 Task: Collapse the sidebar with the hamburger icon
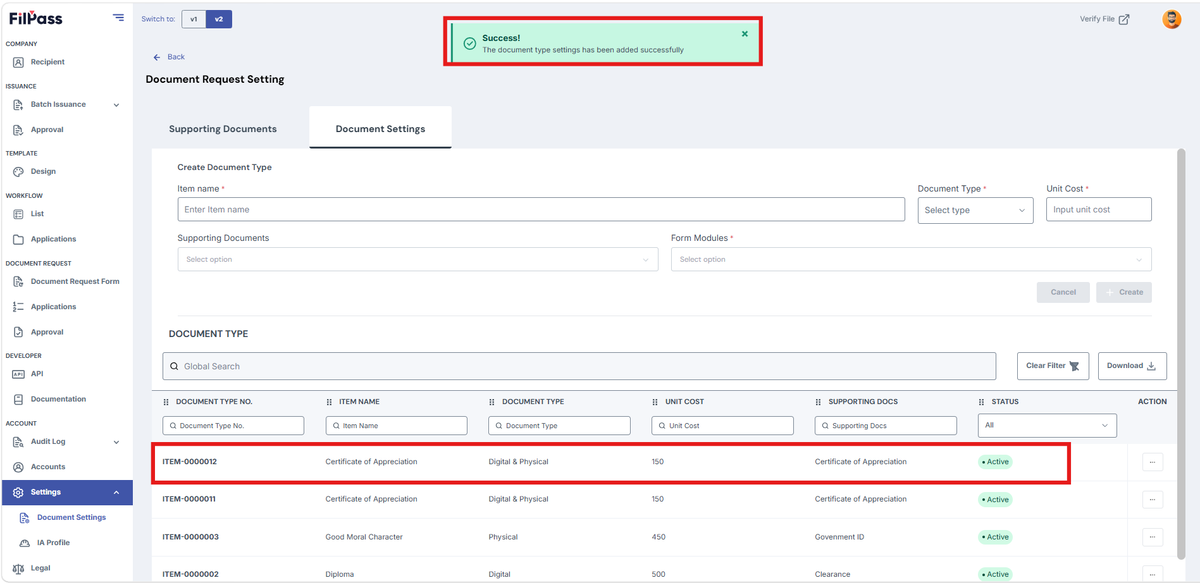click(119, 17)
